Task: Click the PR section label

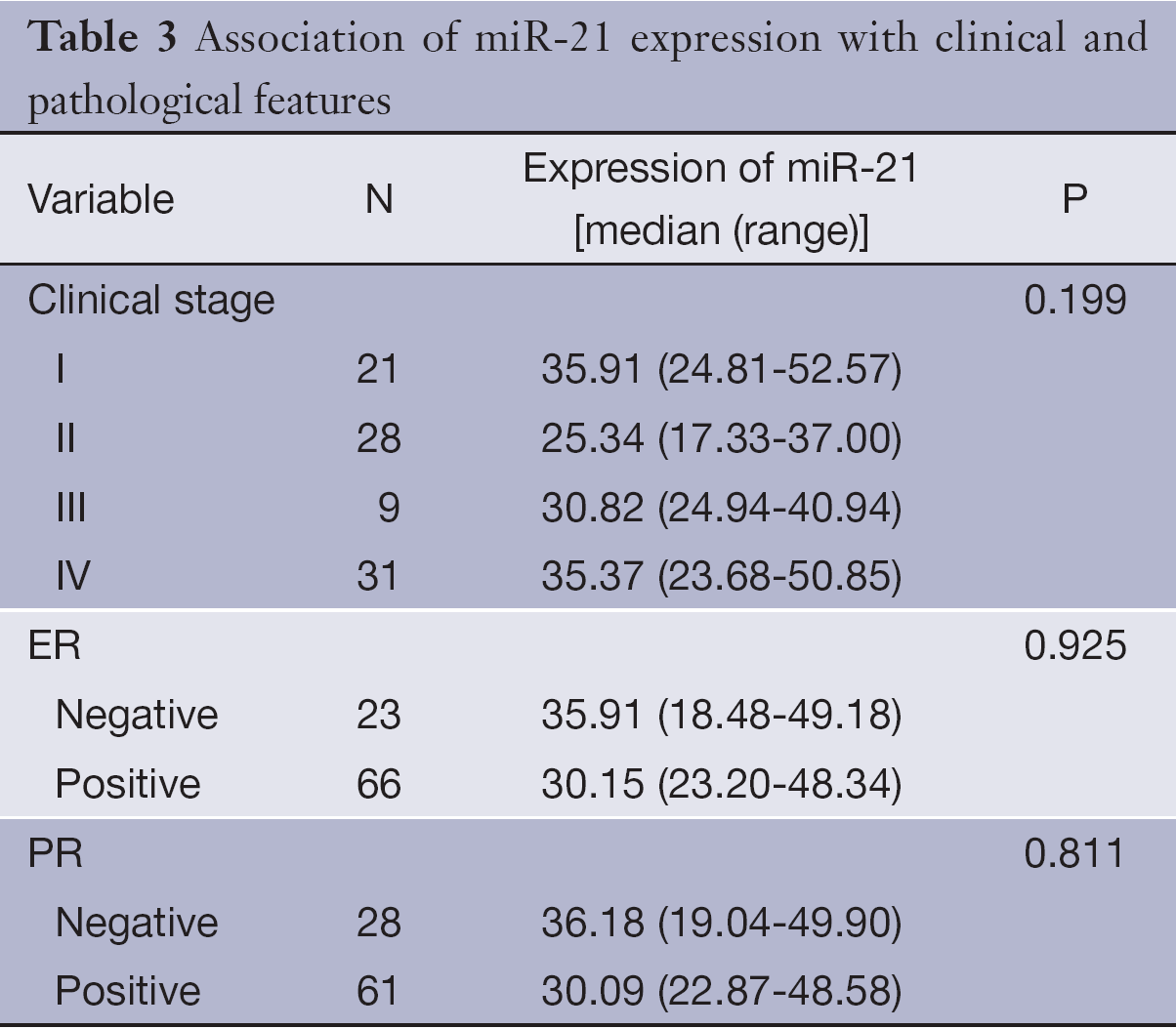Action: [55, 853]
